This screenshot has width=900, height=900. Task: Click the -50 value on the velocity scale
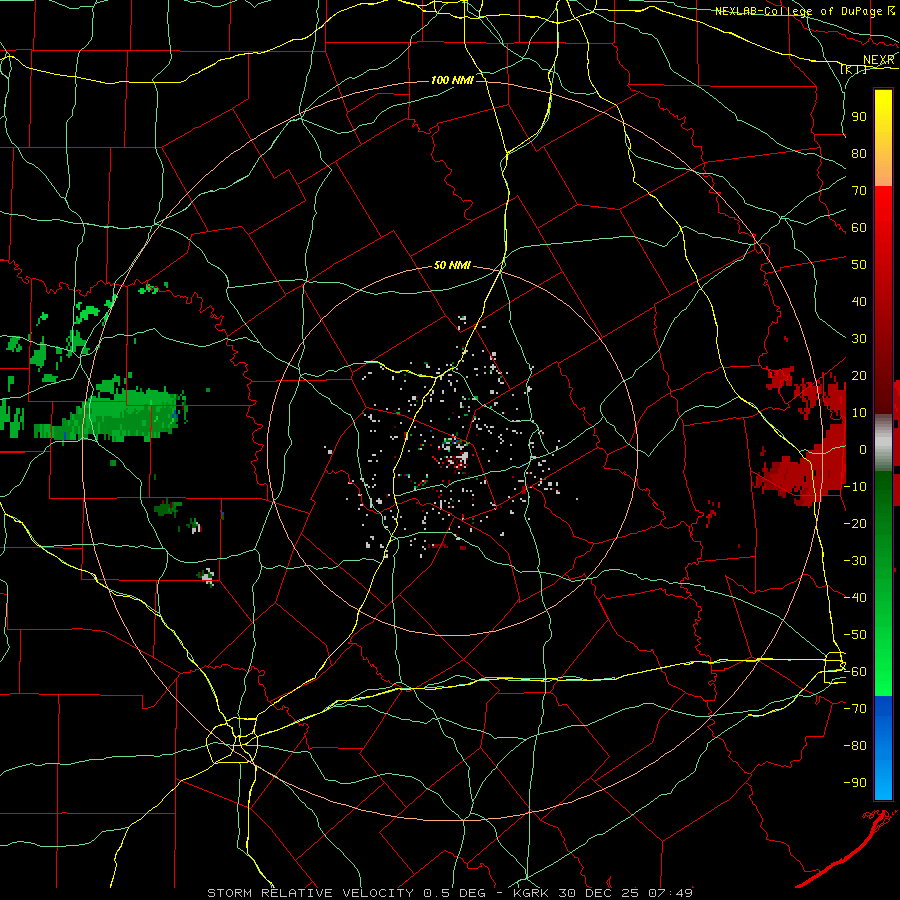(855, 635)
